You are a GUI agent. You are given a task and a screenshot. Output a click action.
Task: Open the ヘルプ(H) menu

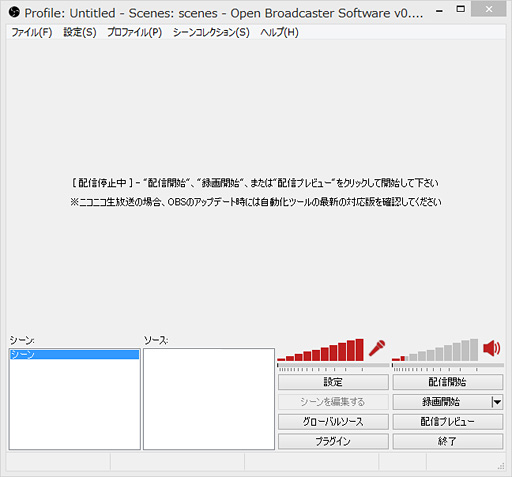point(279,32)
